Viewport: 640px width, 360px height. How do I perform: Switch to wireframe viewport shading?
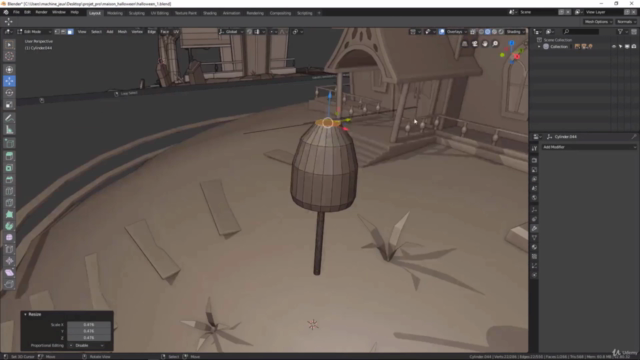481,31
